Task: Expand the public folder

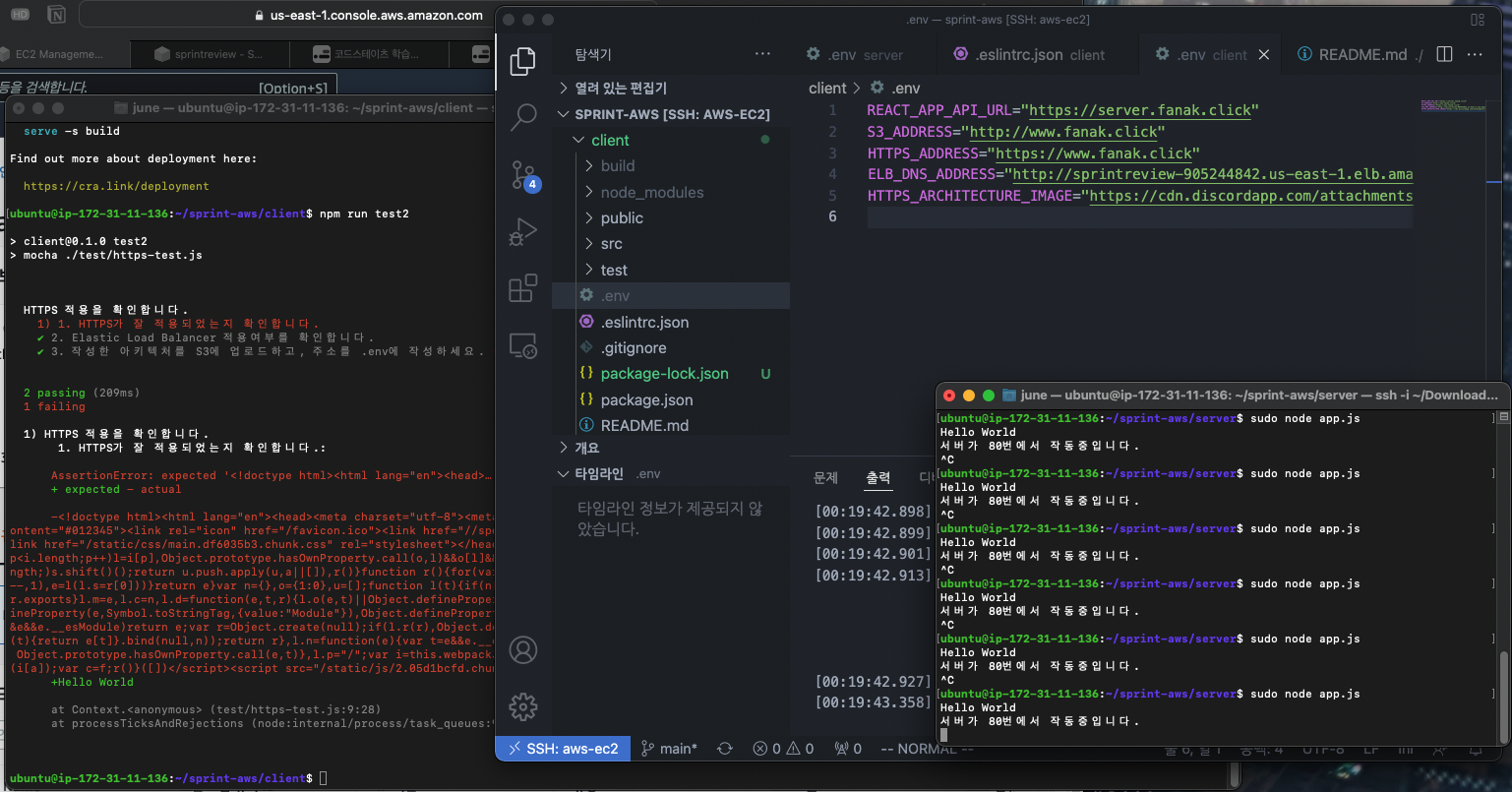Action: tap(671, 217)
